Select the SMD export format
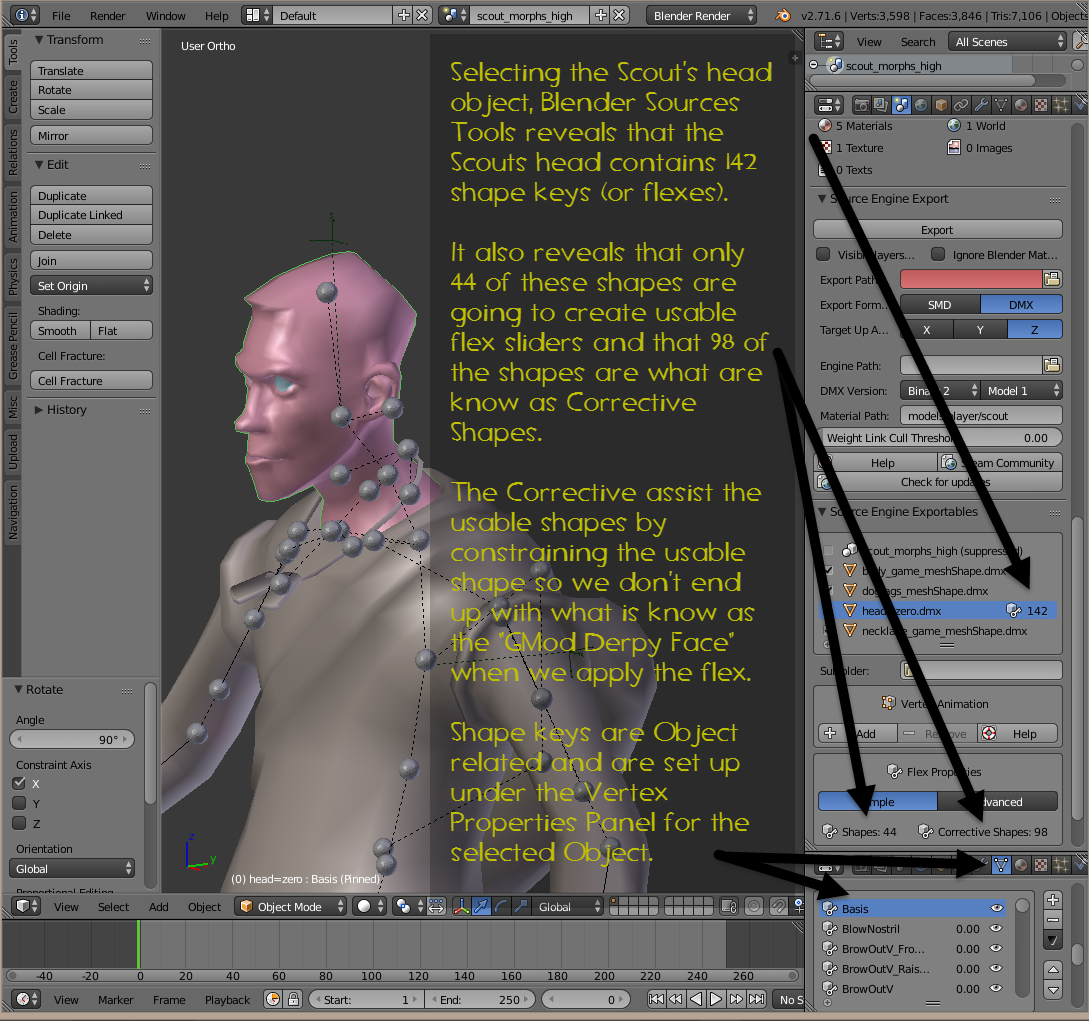Image resolution: width=1089 pixels, height=1021 pixels. click(x=940, y=304)
